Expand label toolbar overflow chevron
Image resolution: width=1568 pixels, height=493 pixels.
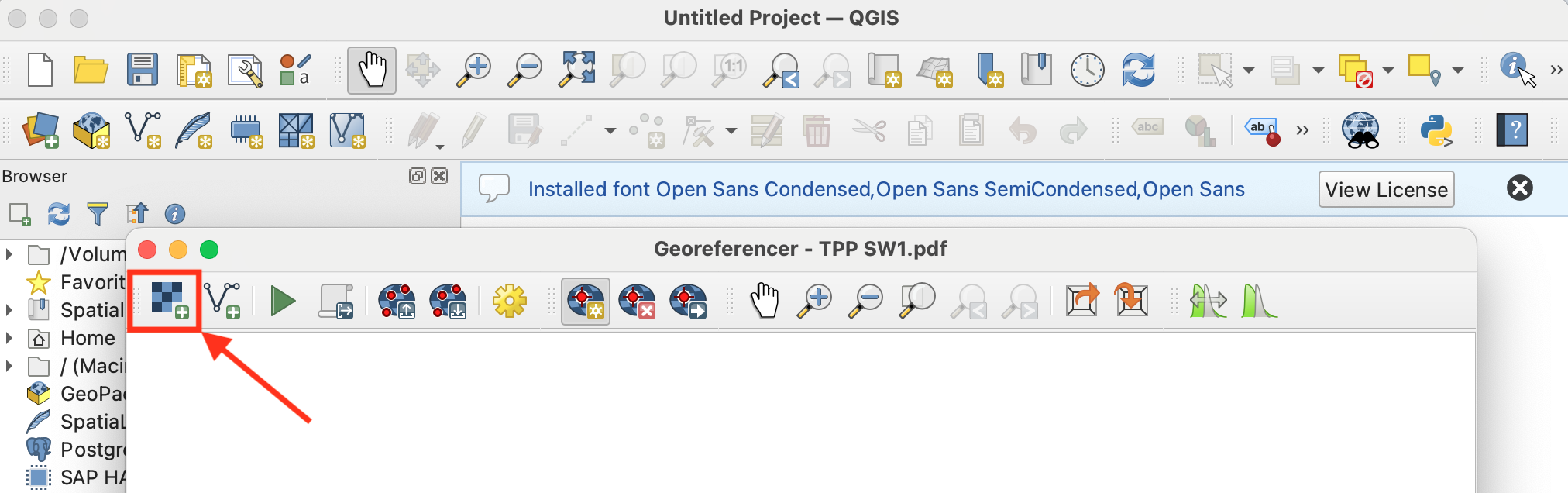(x=1302, y=130)
